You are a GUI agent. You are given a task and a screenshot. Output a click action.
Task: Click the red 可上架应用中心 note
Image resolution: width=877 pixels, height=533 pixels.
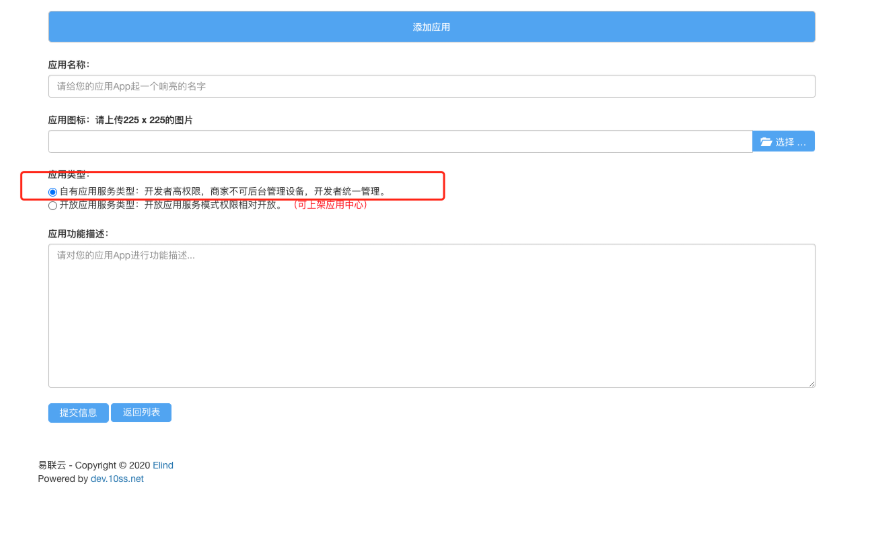click(330, 205)
